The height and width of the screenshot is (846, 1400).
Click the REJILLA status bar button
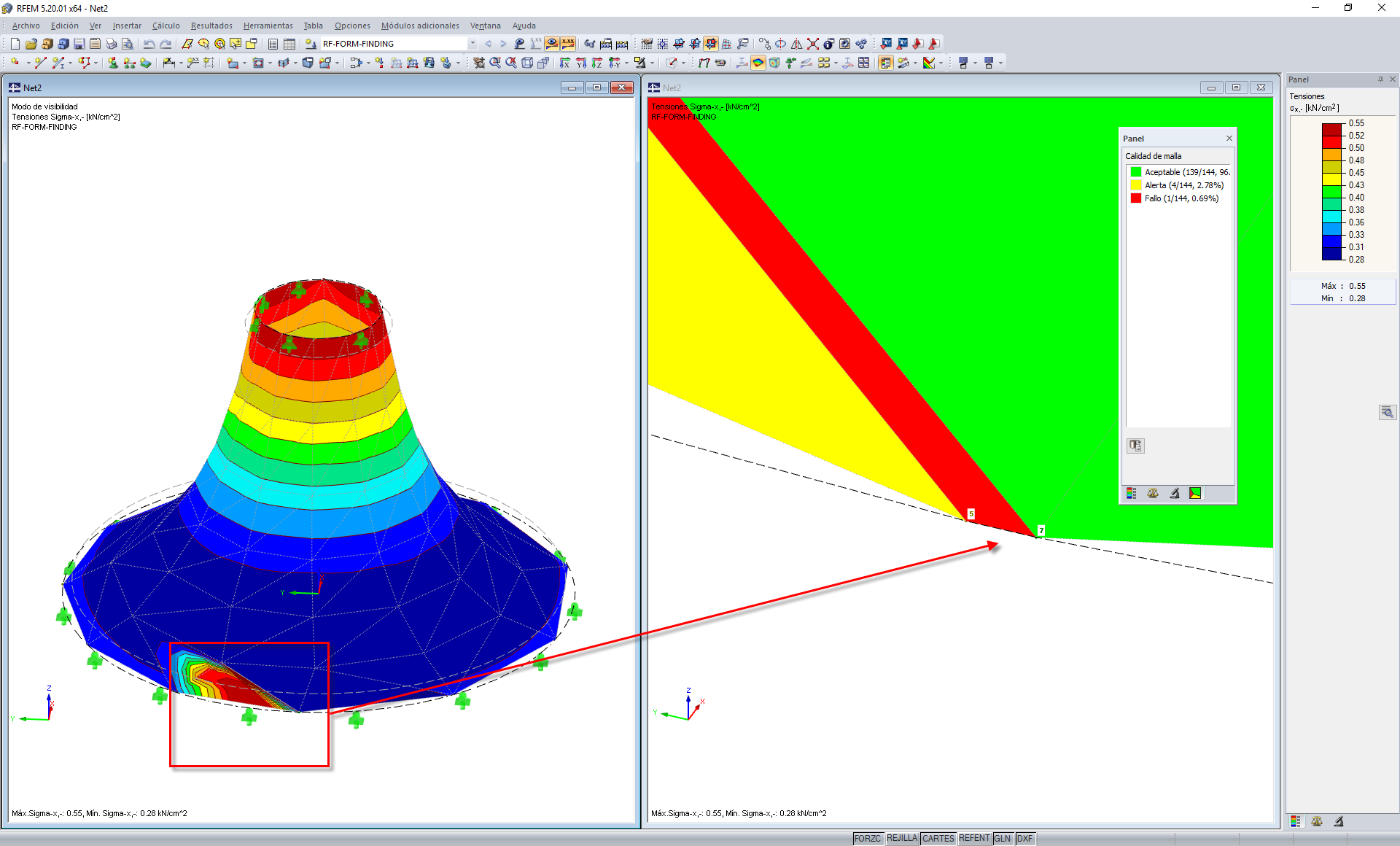point(901,839)
